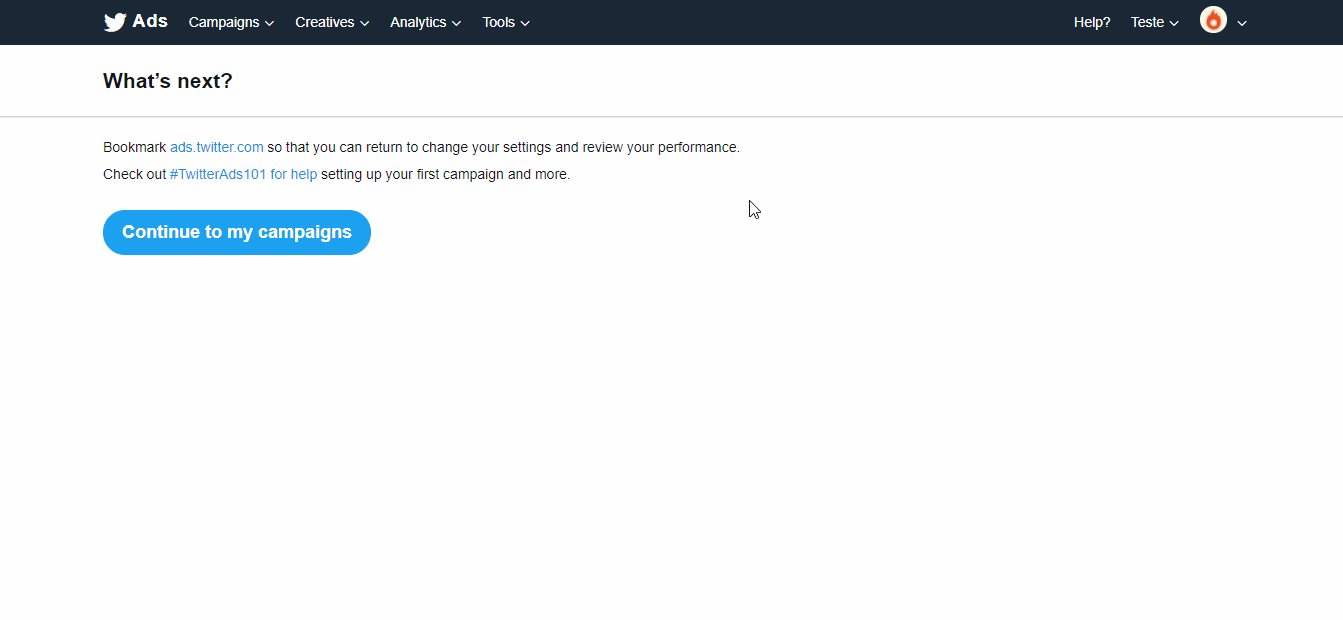Click the text "review your performance"
This screenshot has height=620, width=1343.
tap(660, 147)
